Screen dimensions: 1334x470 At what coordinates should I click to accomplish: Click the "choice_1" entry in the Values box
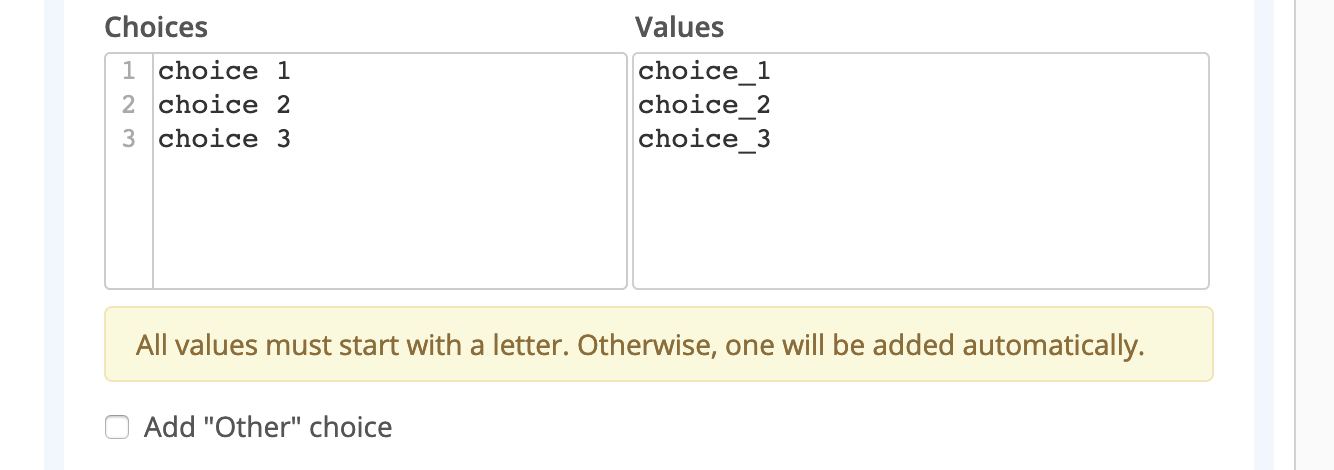point(704,71)
